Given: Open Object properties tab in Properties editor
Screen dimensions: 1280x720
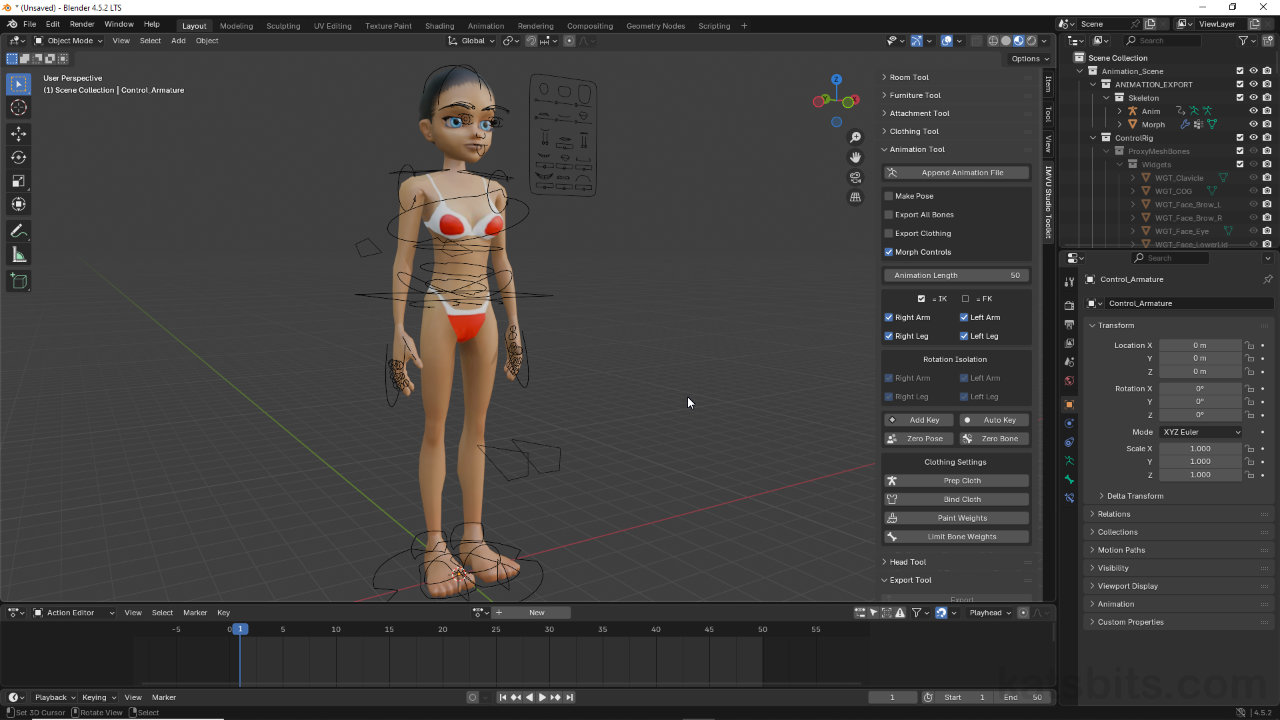Looking at the screenshot, I should click(1069, 404).
